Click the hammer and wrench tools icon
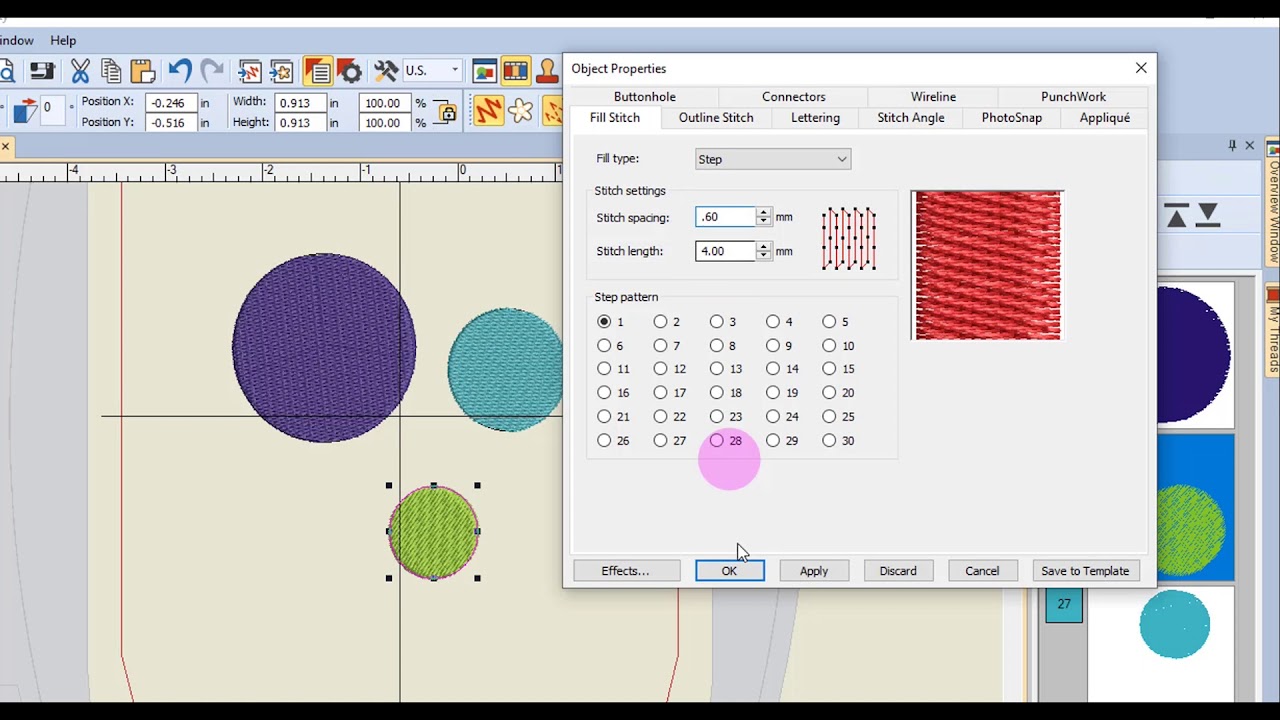Screen dimensions: 1280x720 click(386, 71)
